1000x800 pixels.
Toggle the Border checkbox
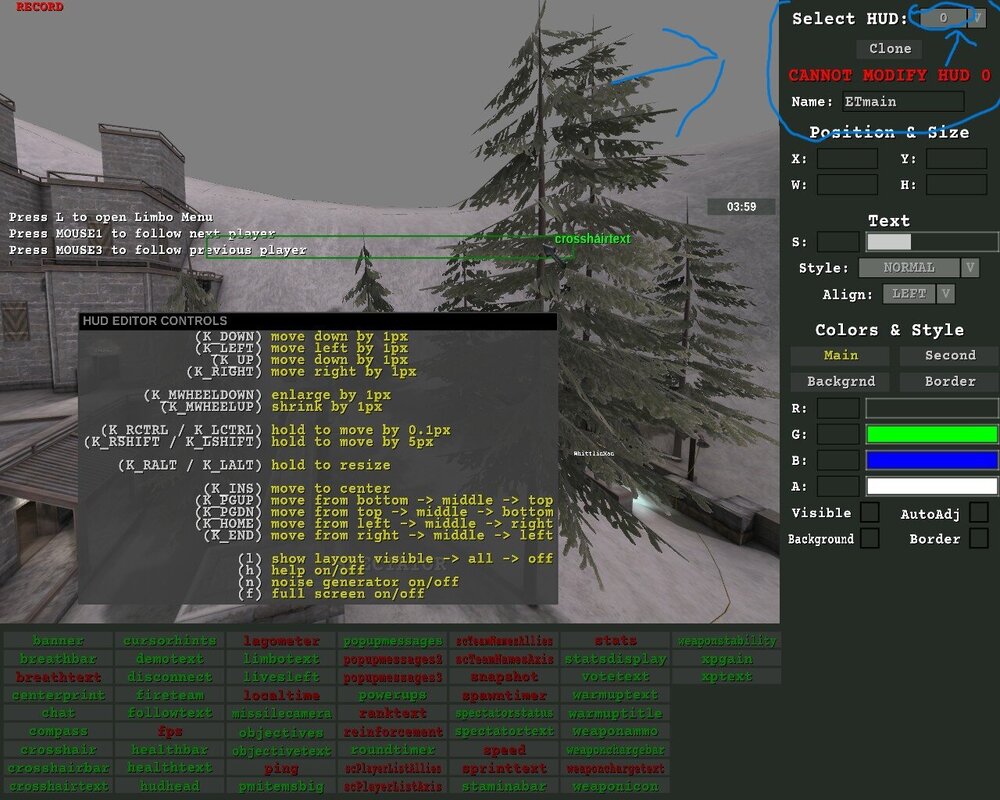pyautogui.click(x=979, y=538)
